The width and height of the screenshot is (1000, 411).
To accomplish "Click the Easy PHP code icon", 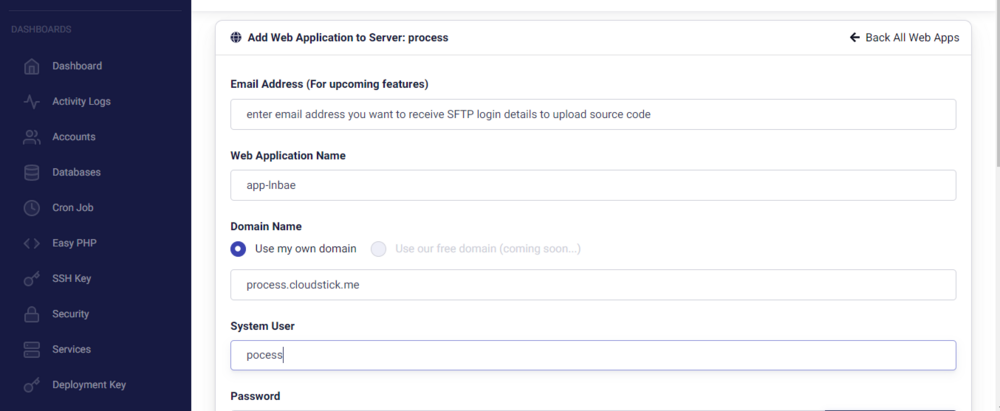I will click(32, 243).
